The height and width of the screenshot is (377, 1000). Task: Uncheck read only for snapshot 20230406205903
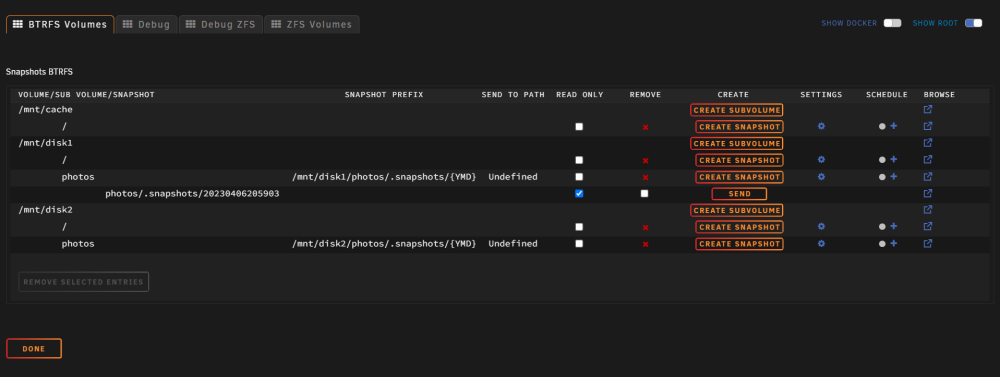click(579, 193)
